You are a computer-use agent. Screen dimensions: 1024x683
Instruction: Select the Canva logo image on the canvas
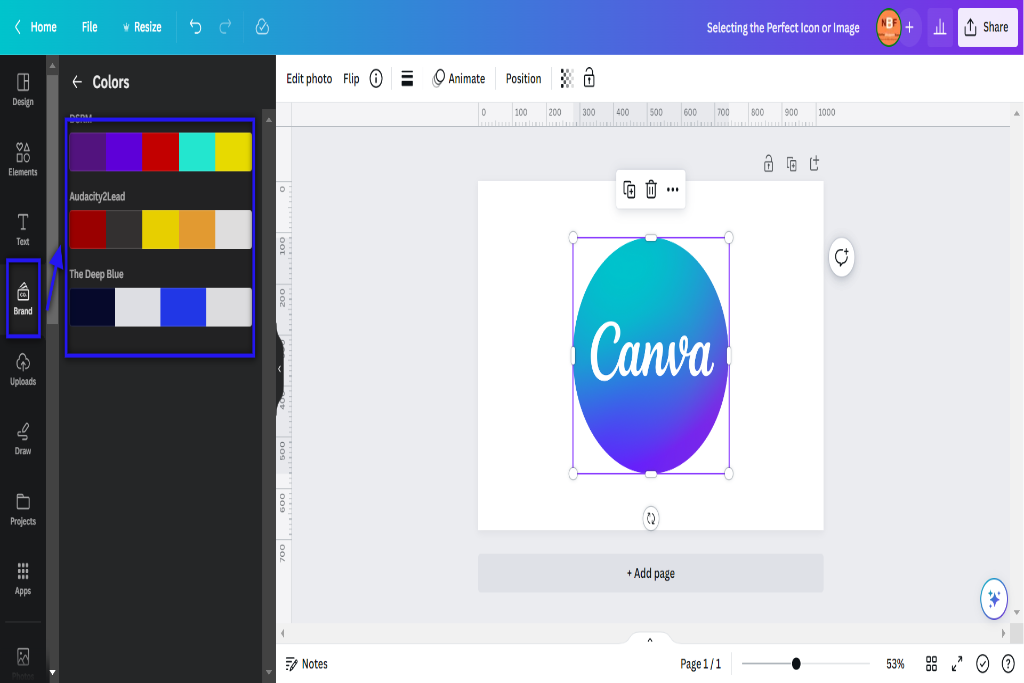click(x=651, y=356)
